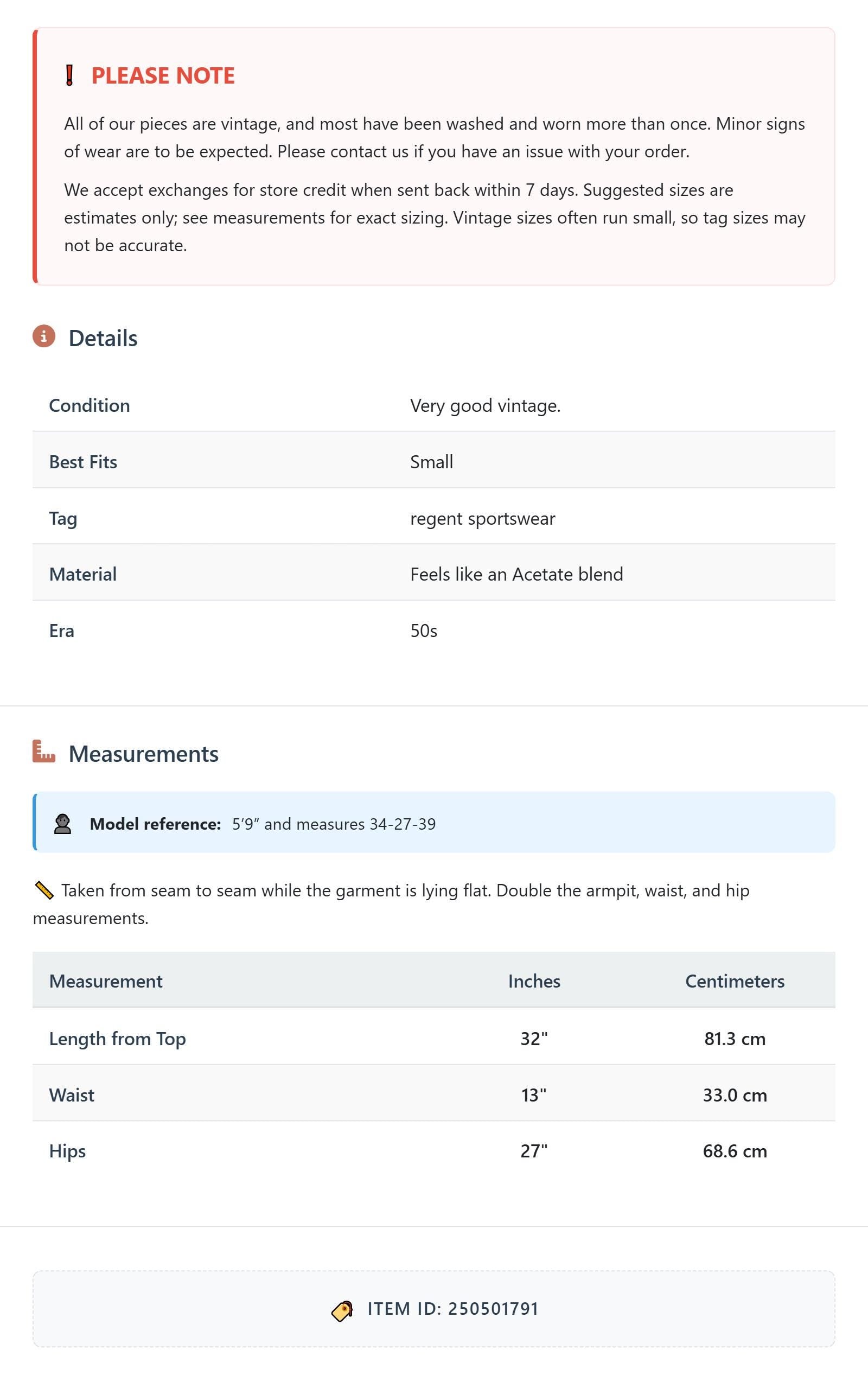868x1375 pixels.
Task: Click the Details info circle icon
Action: click(x=44, y=336)
